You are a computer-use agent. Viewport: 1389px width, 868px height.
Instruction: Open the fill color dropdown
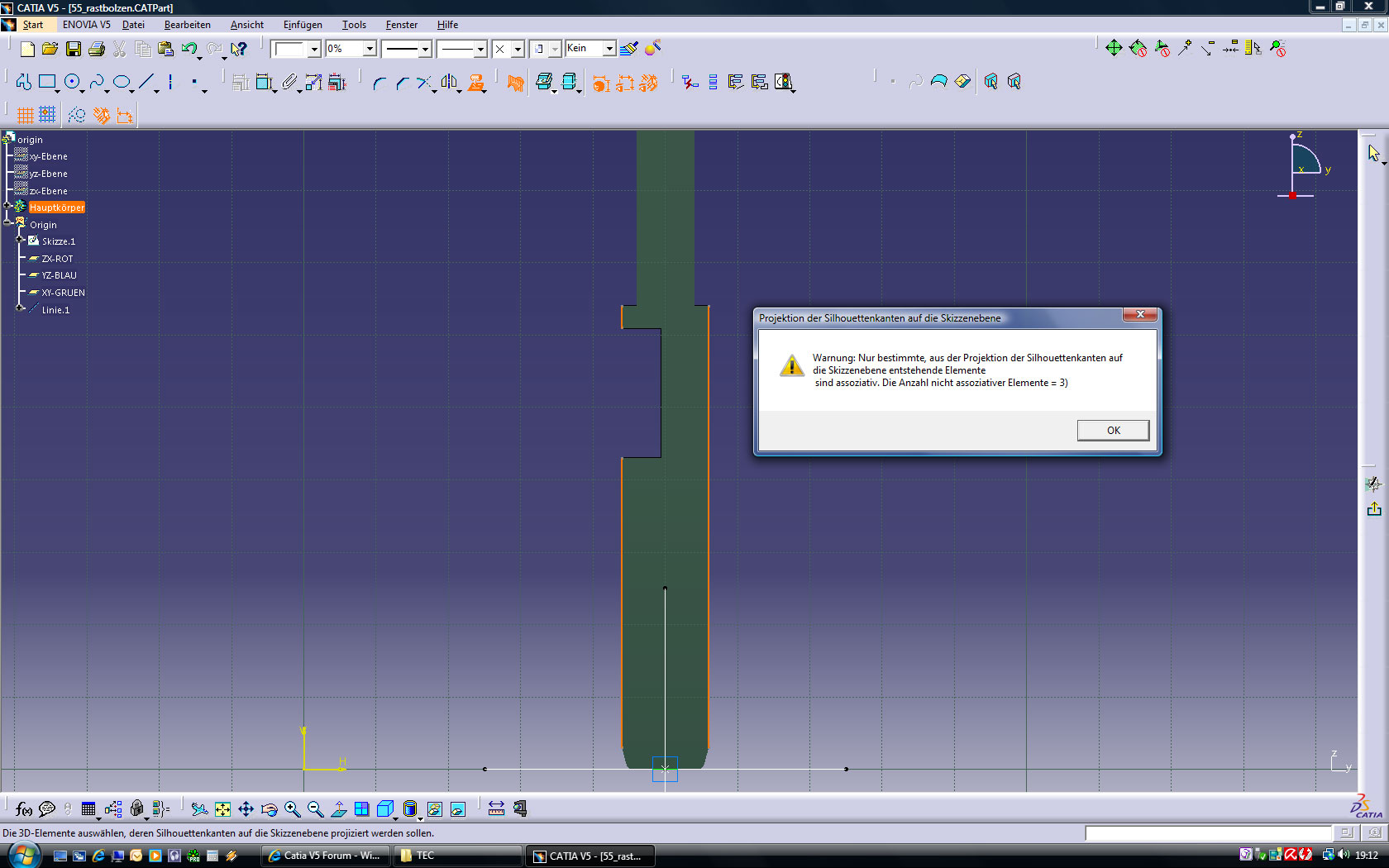pos(314,50)
